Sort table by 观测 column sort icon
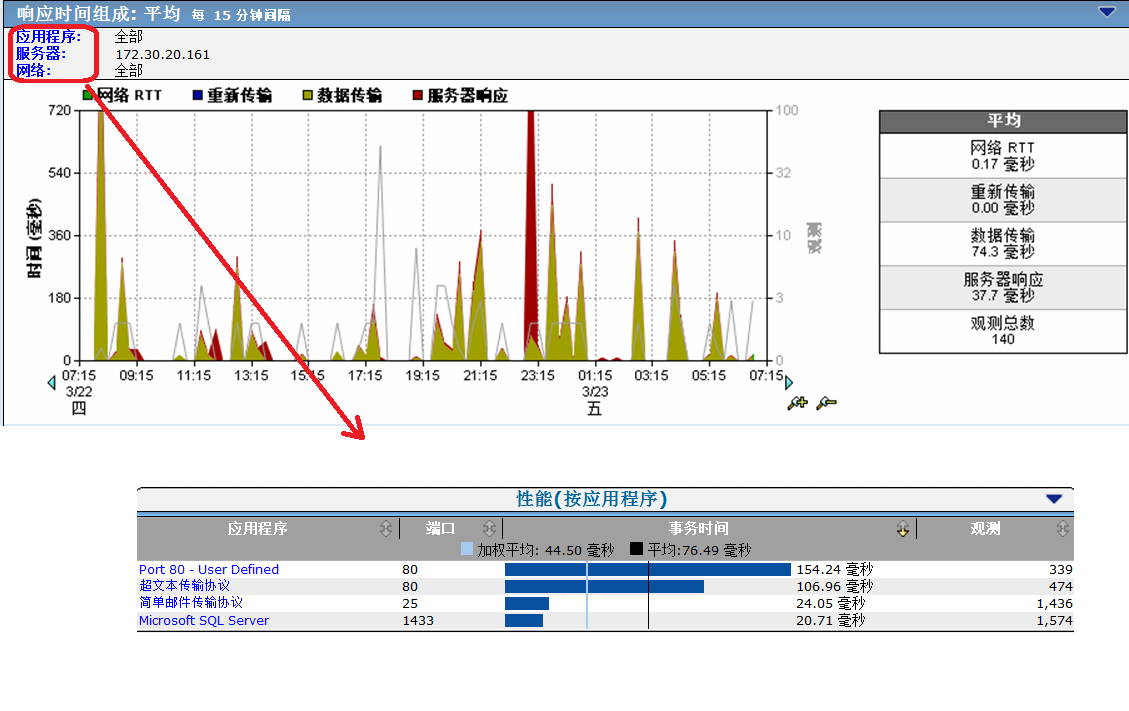The image size is (1129, 711). click(x=1063, y=529)
